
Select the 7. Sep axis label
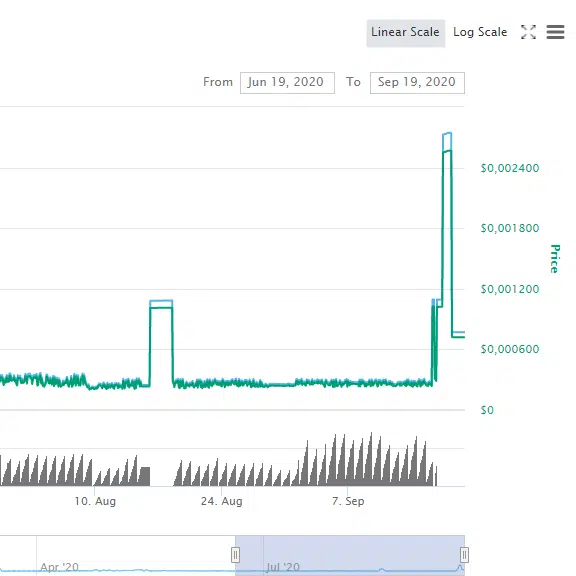tap(348, 501)
